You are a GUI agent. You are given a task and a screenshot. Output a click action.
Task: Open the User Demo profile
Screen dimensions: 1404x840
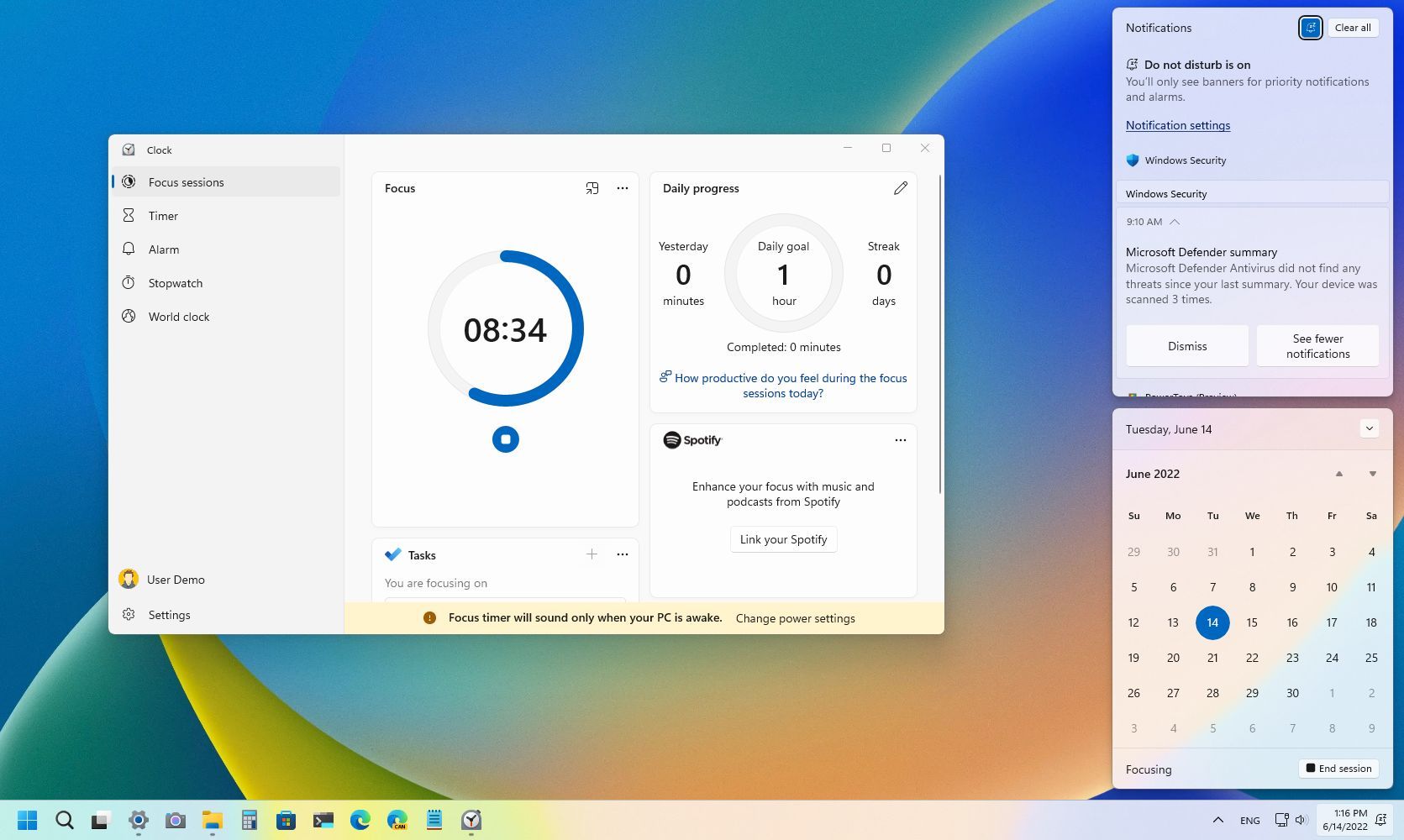pos(176,580)
